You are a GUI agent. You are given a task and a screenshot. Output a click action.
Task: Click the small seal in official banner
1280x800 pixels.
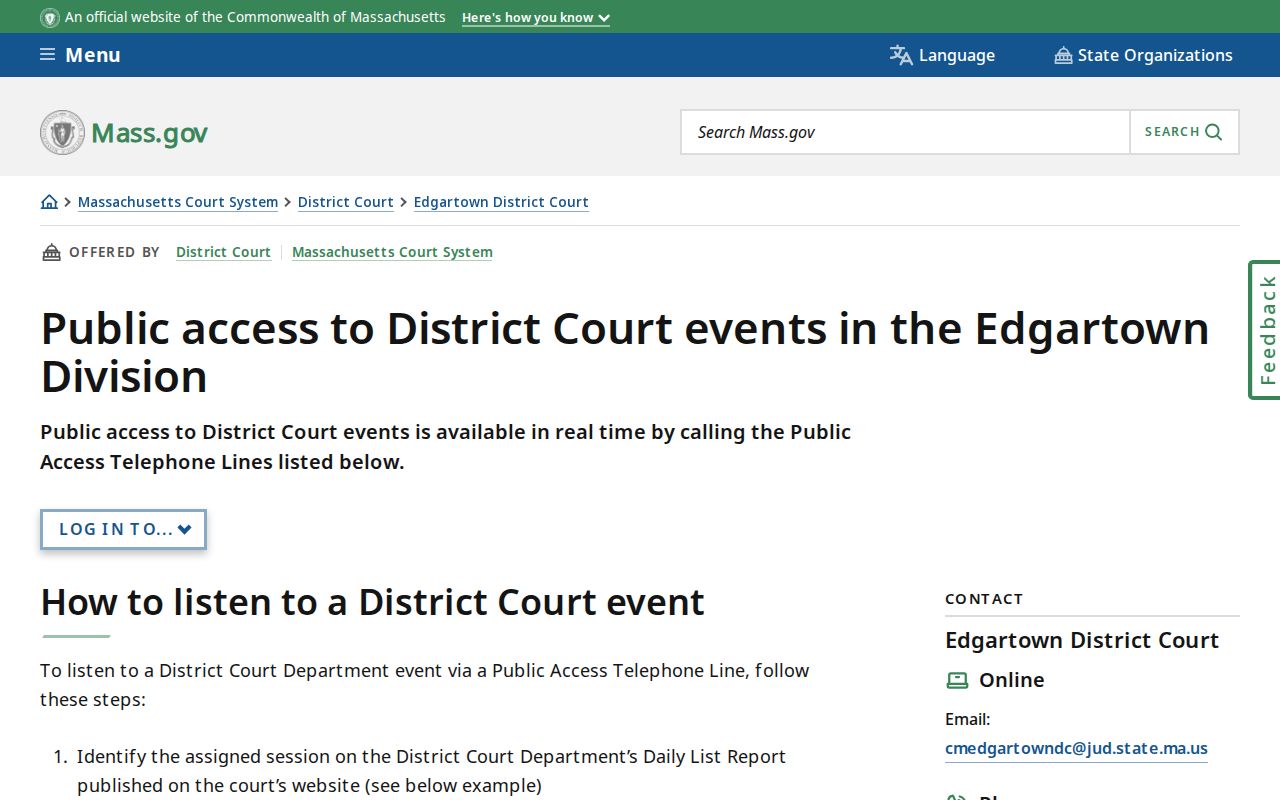coord(50,17)
